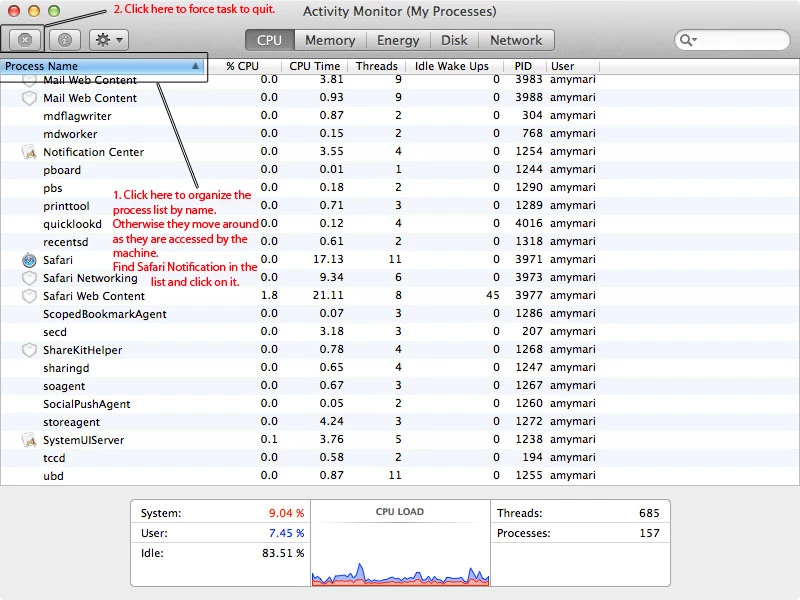Switch to the Disk tab
800x600 pixels.
click(454, 40)
